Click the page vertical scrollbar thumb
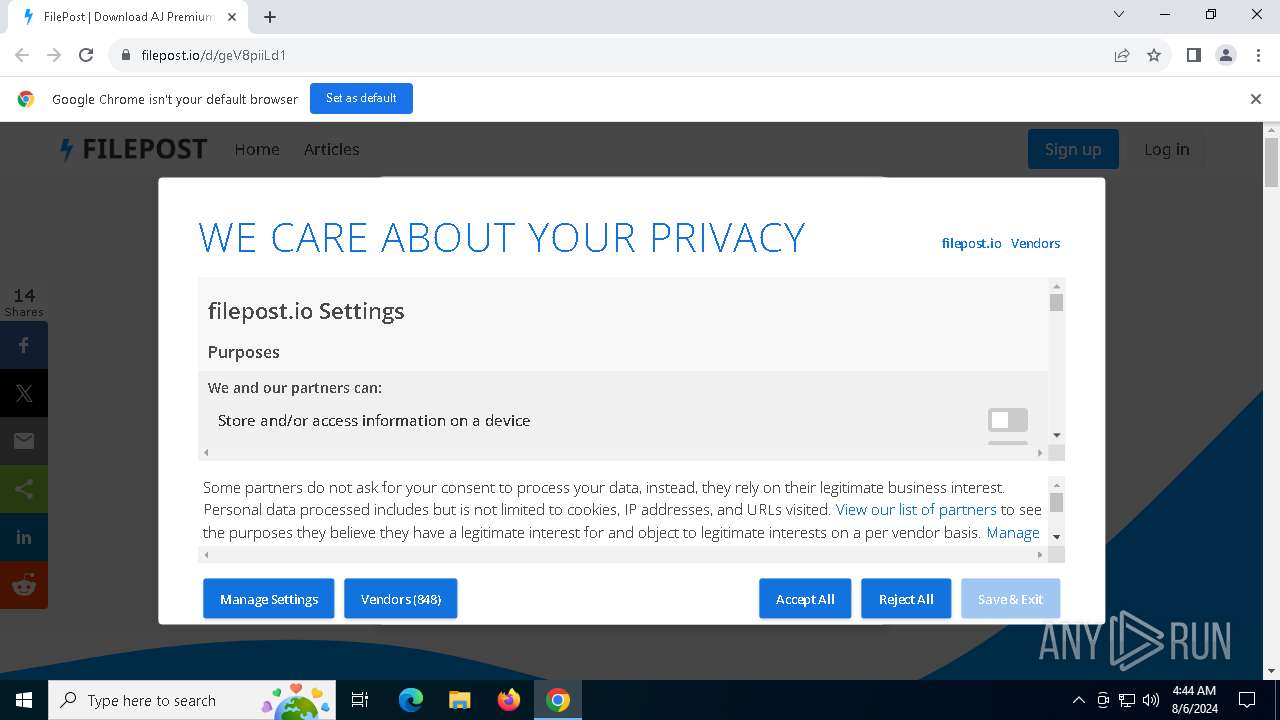Viewport: 1280px width, 720px height. (x=1271, y=162)
